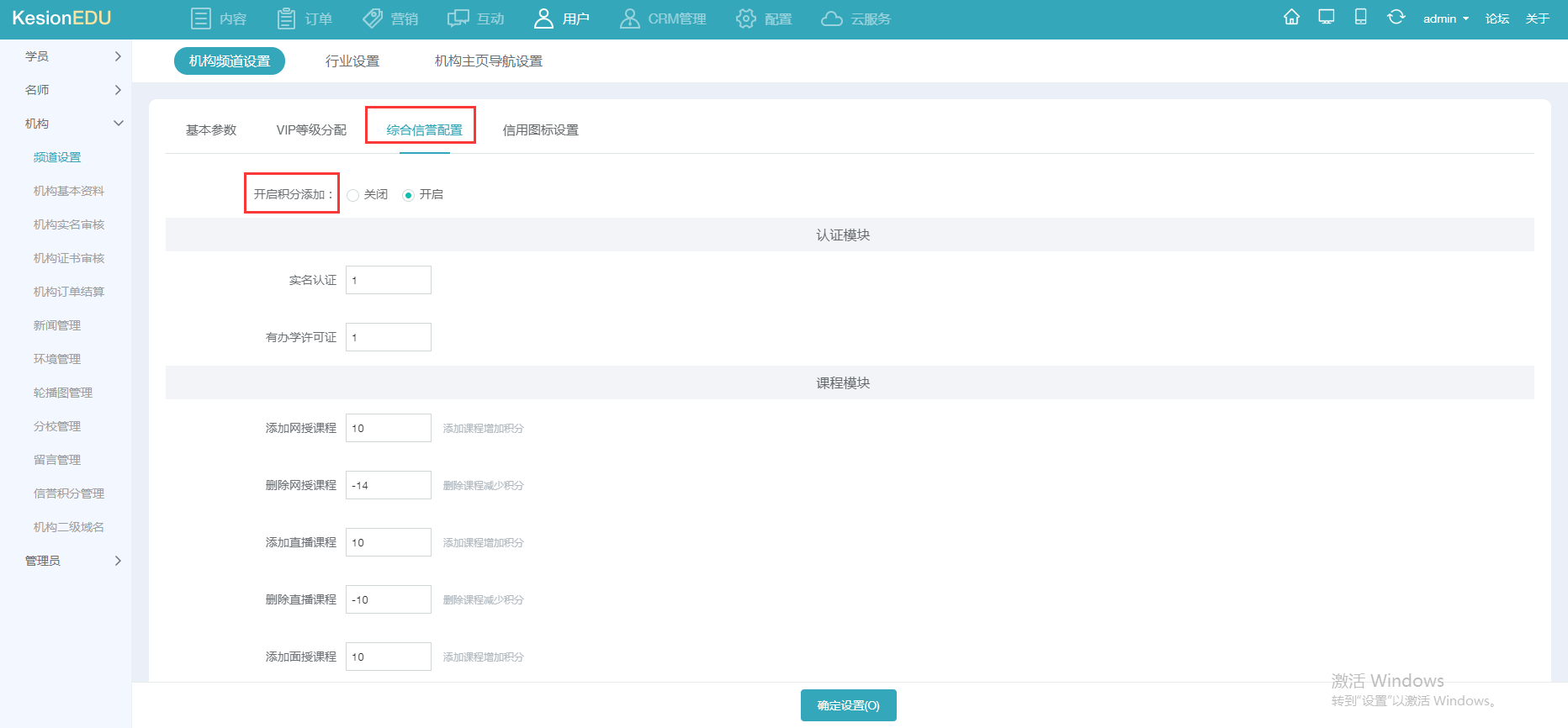The height and width of the screenshot is (728, 1568).
Task: Click the 删除网授课程 input field
Action: click(x=389, y=485)
